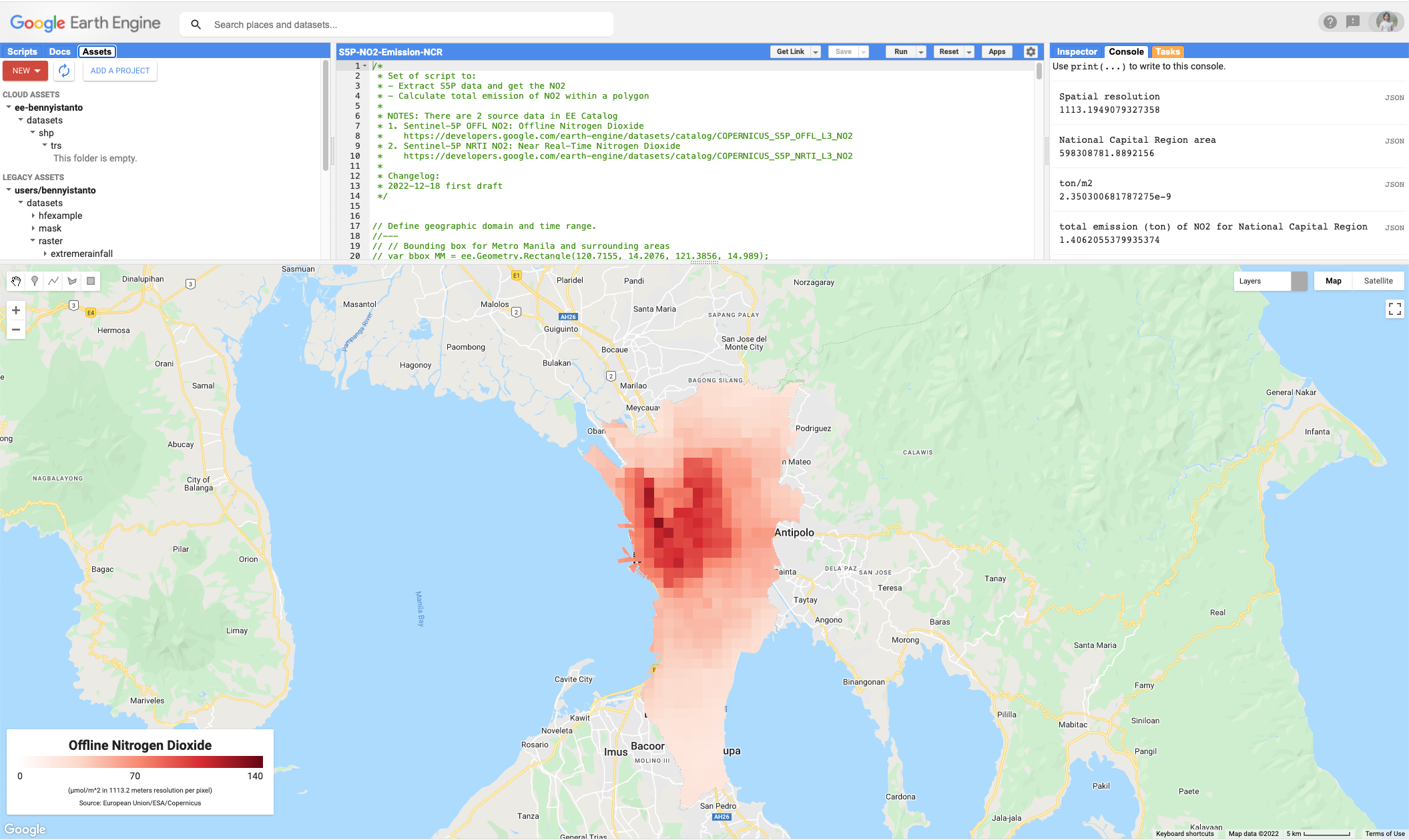
Task: Select the add marker drawing tool
Action: coord(35,281)
